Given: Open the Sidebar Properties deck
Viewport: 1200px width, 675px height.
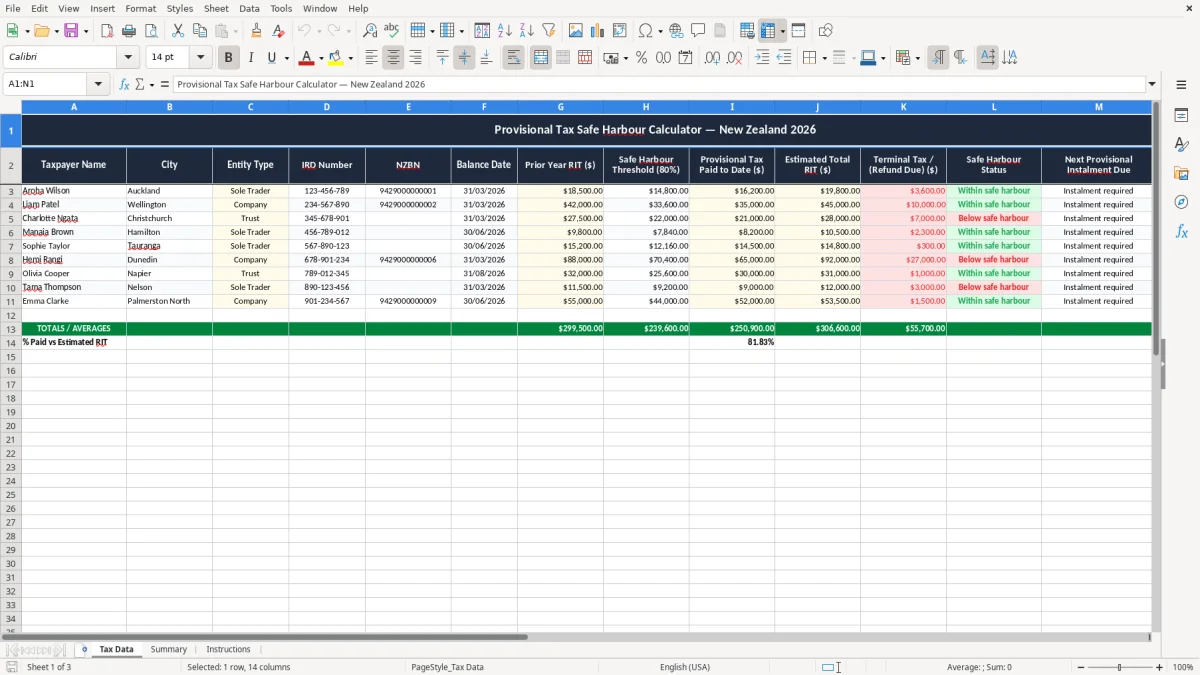Looking at the screenshot, I should coord(1181,116).
